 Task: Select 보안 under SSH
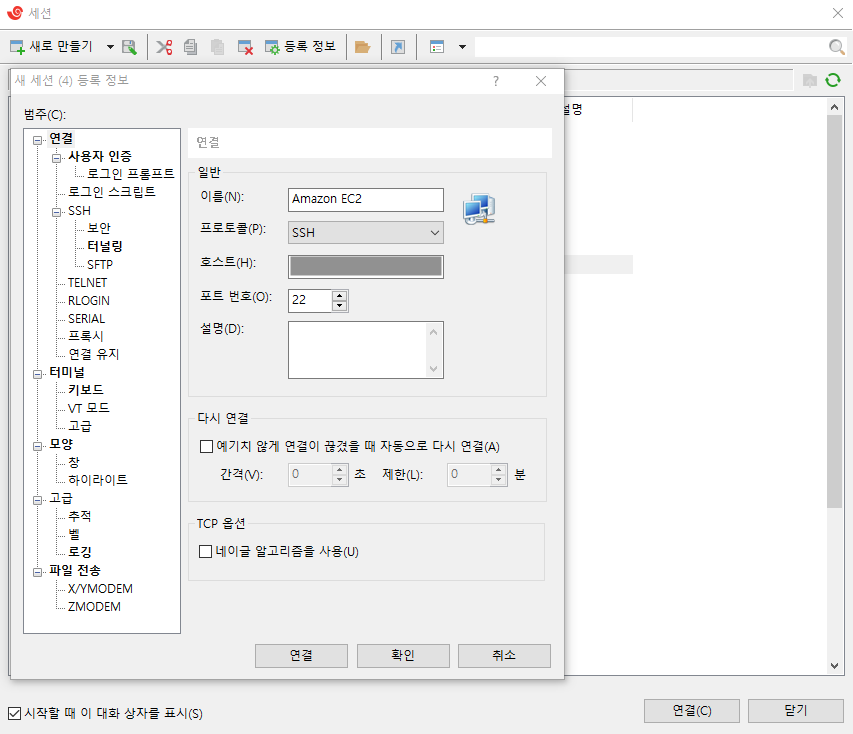99,228
